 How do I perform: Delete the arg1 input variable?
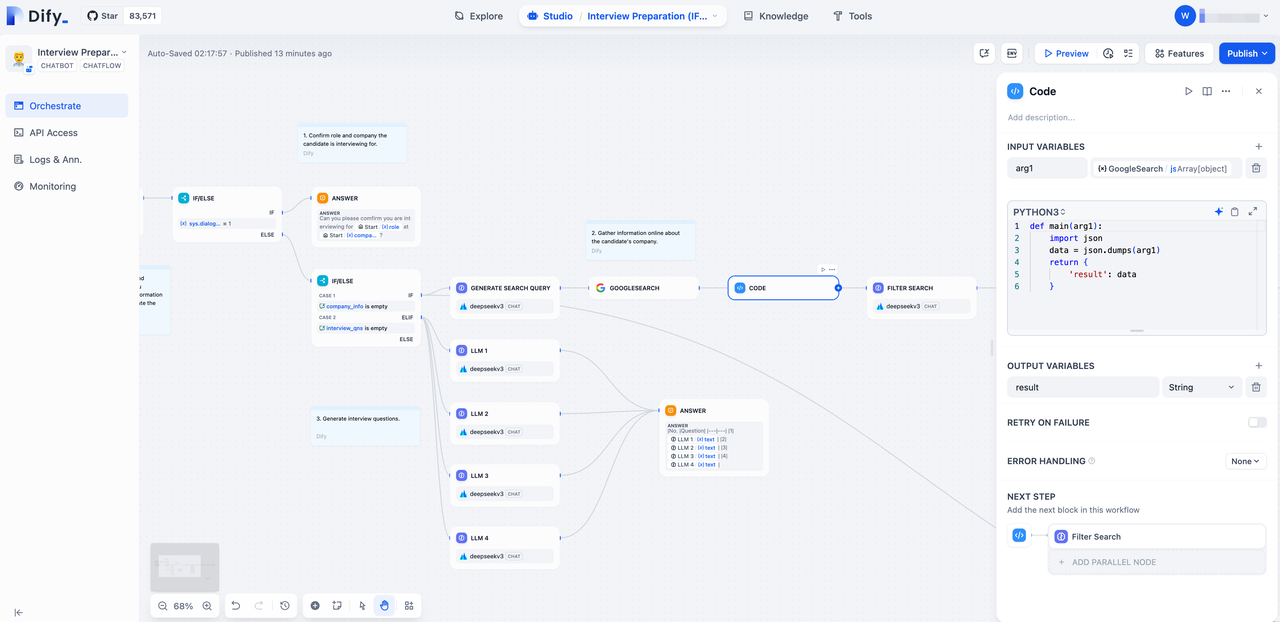click(1257, 169)
